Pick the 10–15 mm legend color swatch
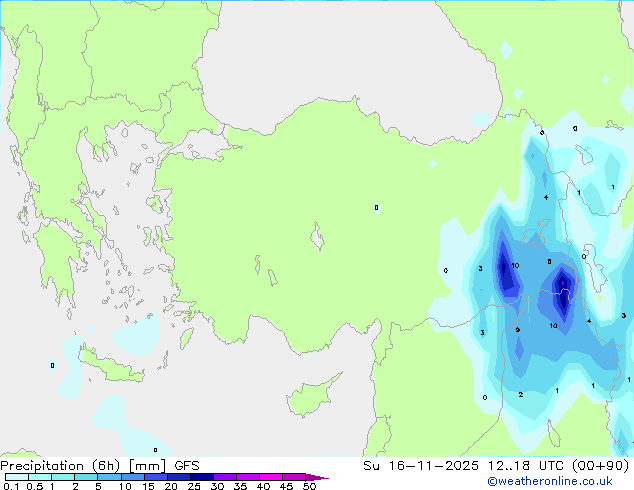634x490 pixels. click(x=132, y=477)
